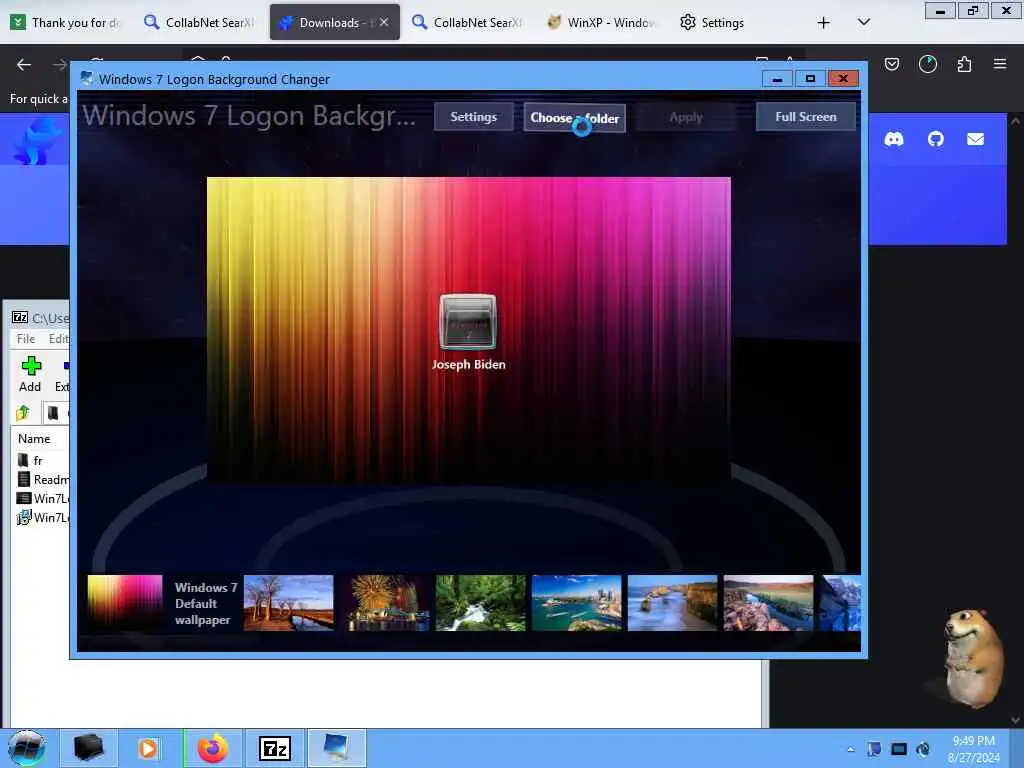Click the volume speaker tray icon
Screen dimensions: 1024x768
(923, 749)
